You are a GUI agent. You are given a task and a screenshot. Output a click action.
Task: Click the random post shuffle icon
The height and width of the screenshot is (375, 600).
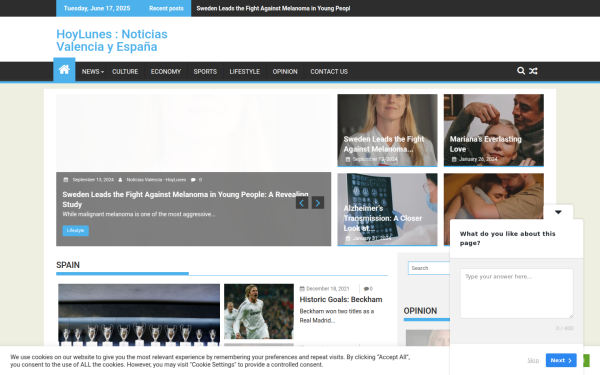533,71
